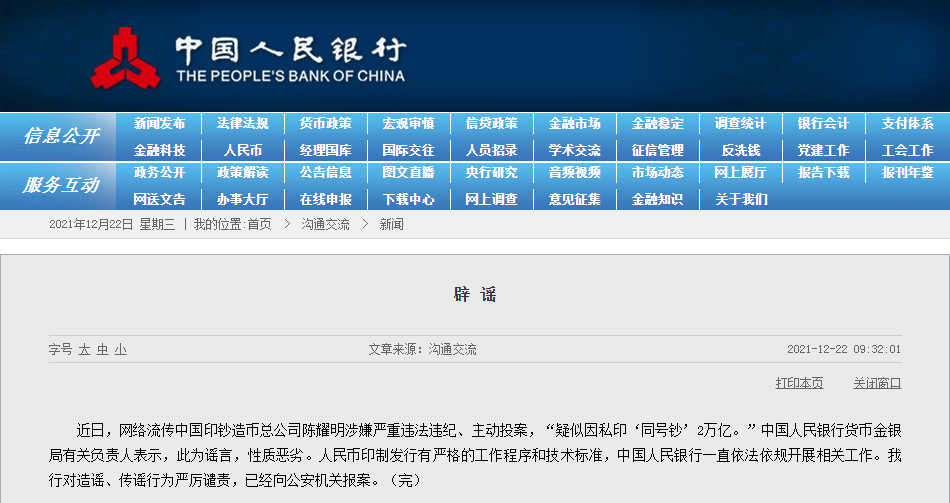This screenshot has width=950, height=503.
Task: Open 网送文告 service
Action: coord(159,199)
